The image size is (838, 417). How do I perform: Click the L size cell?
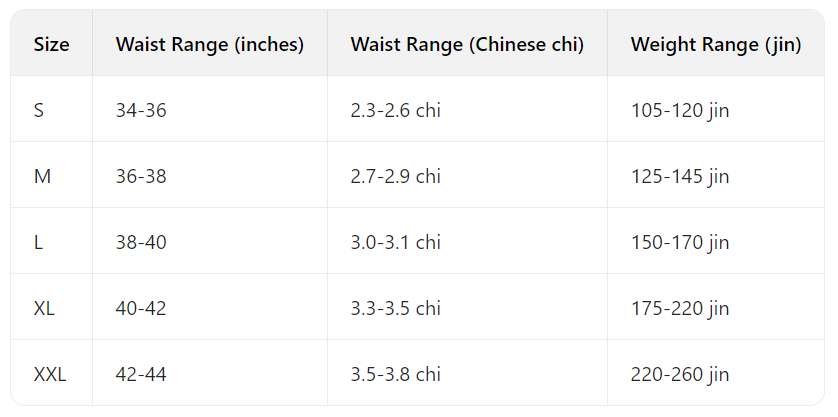(x=38, y=243)
